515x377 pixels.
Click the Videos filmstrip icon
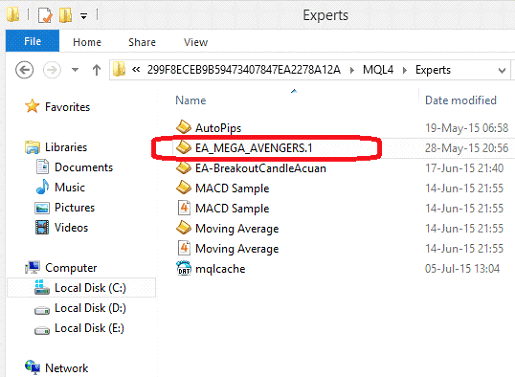pos(42,228)
